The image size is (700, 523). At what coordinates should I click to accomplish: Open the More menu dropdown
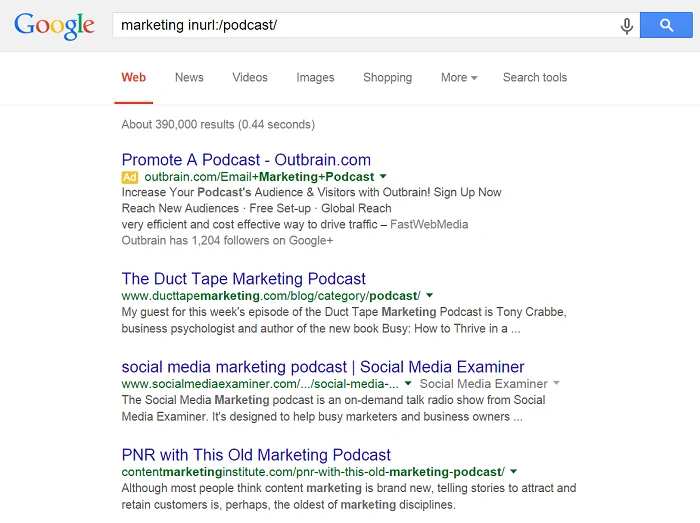[459, 78]
